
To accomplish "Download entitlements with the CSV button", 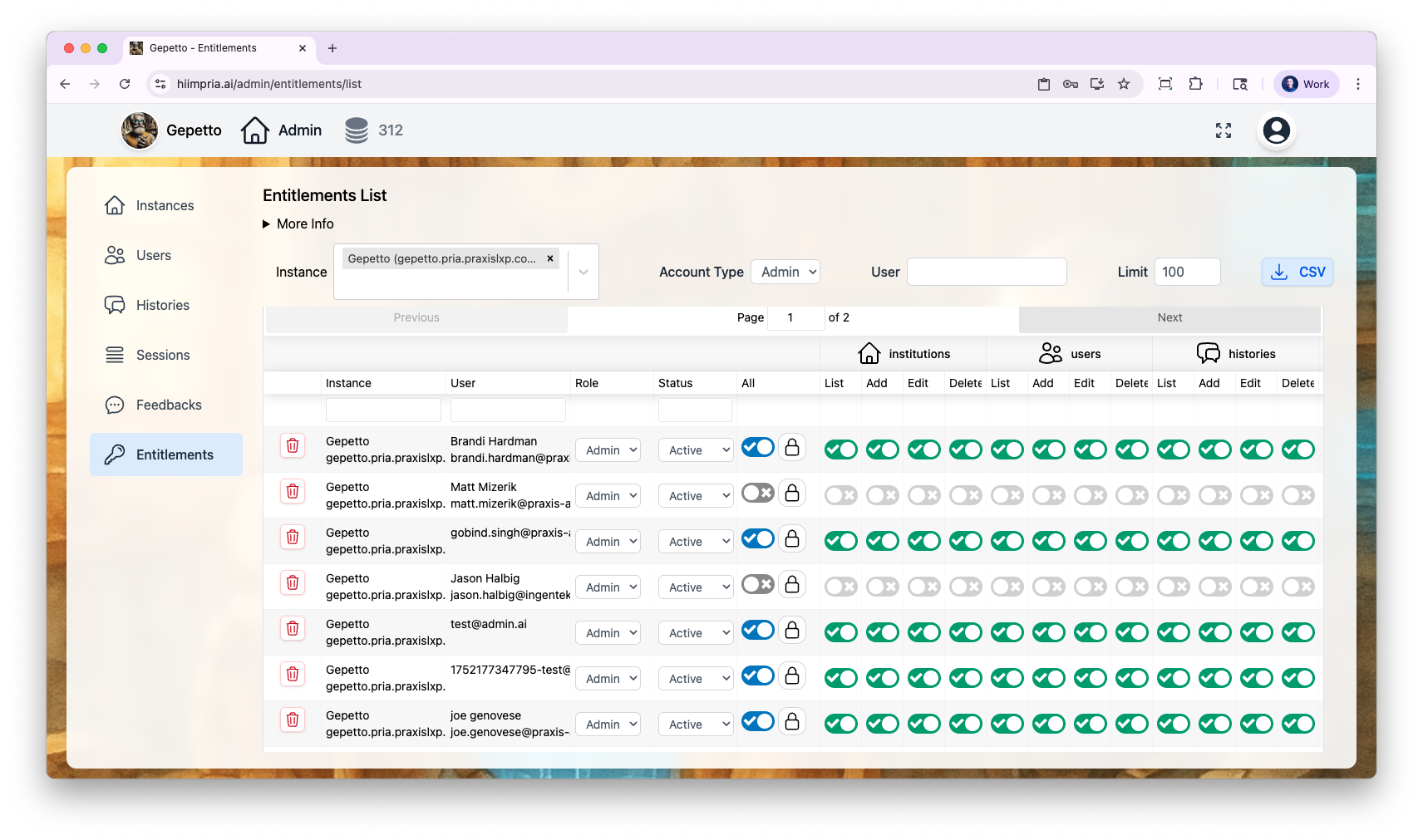I will tap(1297, 272).
